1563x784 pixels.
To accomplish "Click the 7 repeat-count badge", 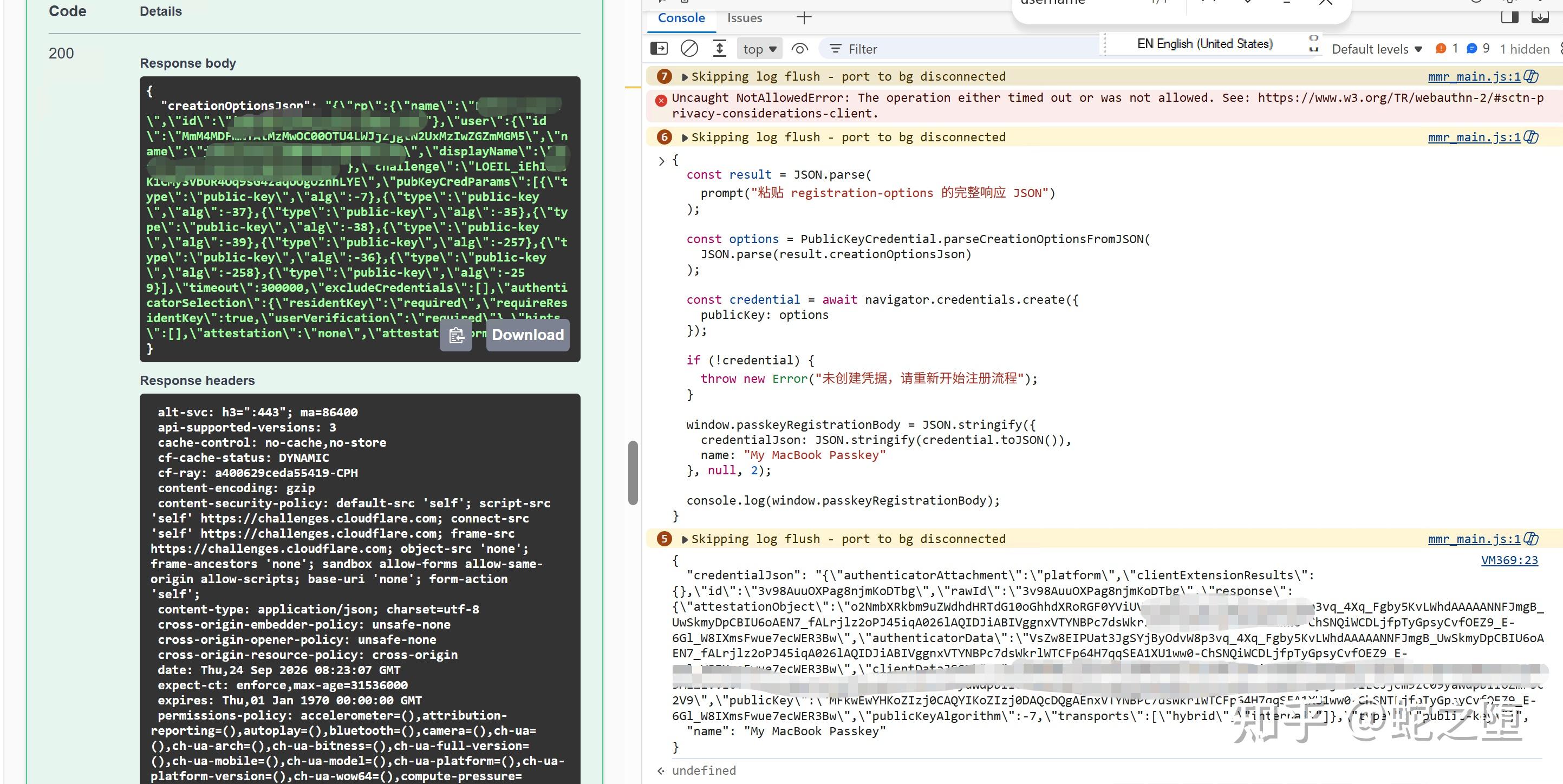I will [x=665, y=76].
